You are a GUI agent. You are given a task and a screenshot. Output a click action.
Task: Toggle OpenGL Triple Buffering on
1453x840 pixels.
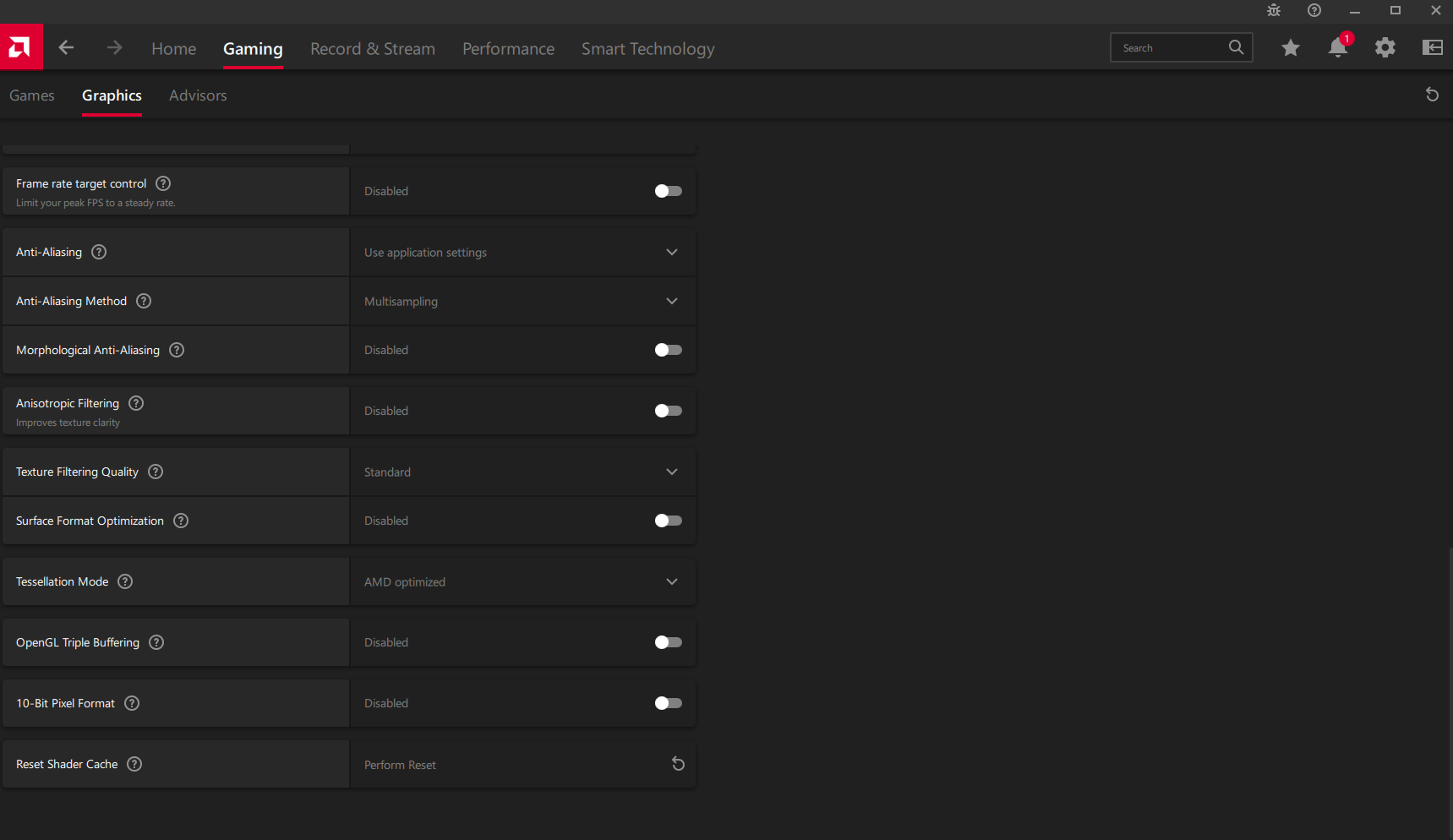pos(668,642)
